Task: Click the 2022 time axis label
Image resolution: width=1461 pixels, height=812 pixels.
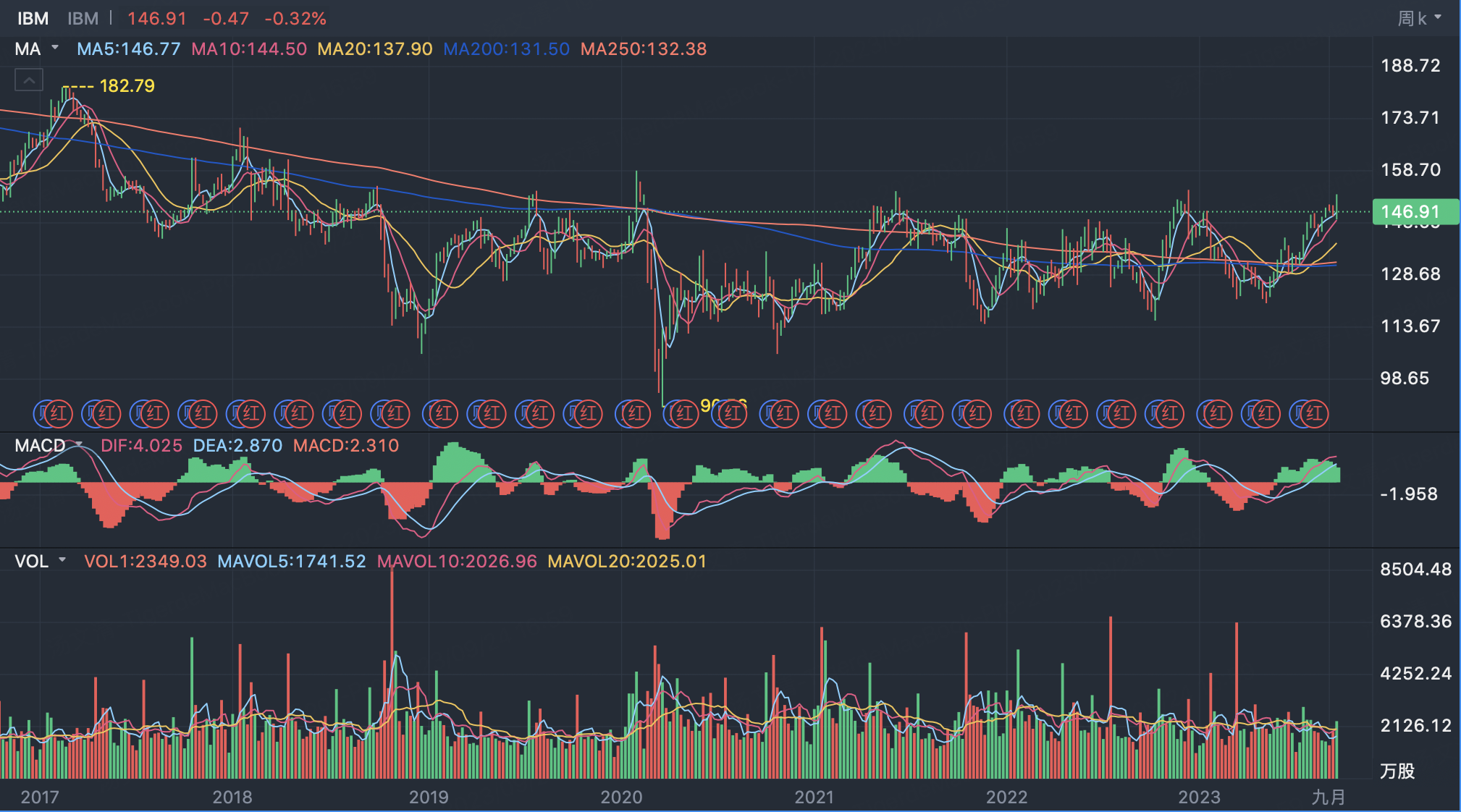Action: [x=1007, y=798]
